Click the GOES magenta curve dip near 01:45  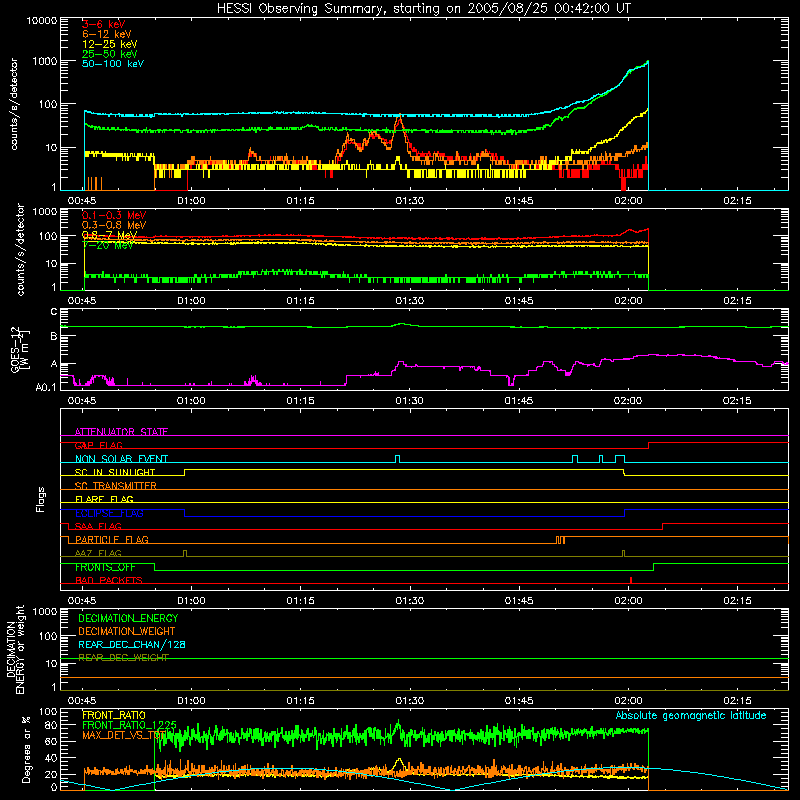pos(511,380)
